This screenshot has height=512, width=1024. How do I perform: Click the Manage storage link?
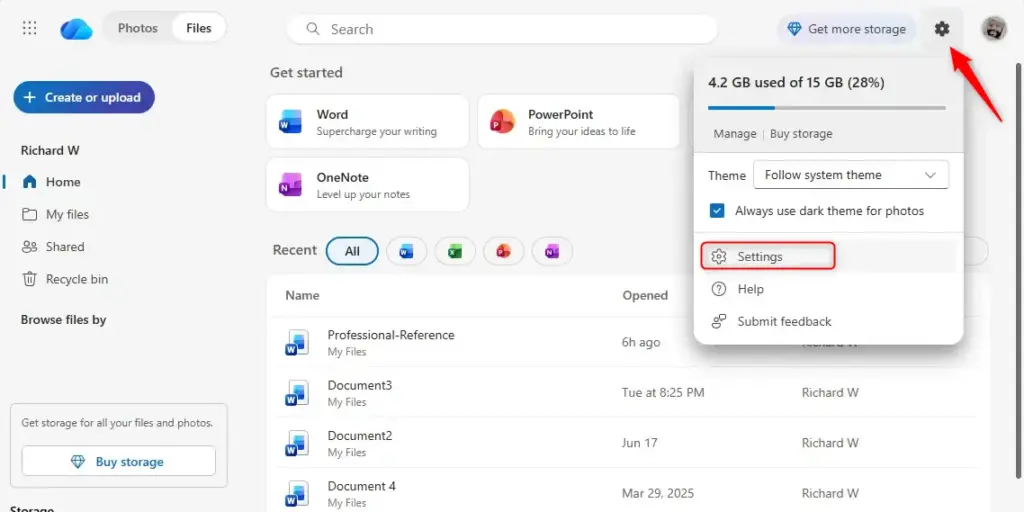735,133
